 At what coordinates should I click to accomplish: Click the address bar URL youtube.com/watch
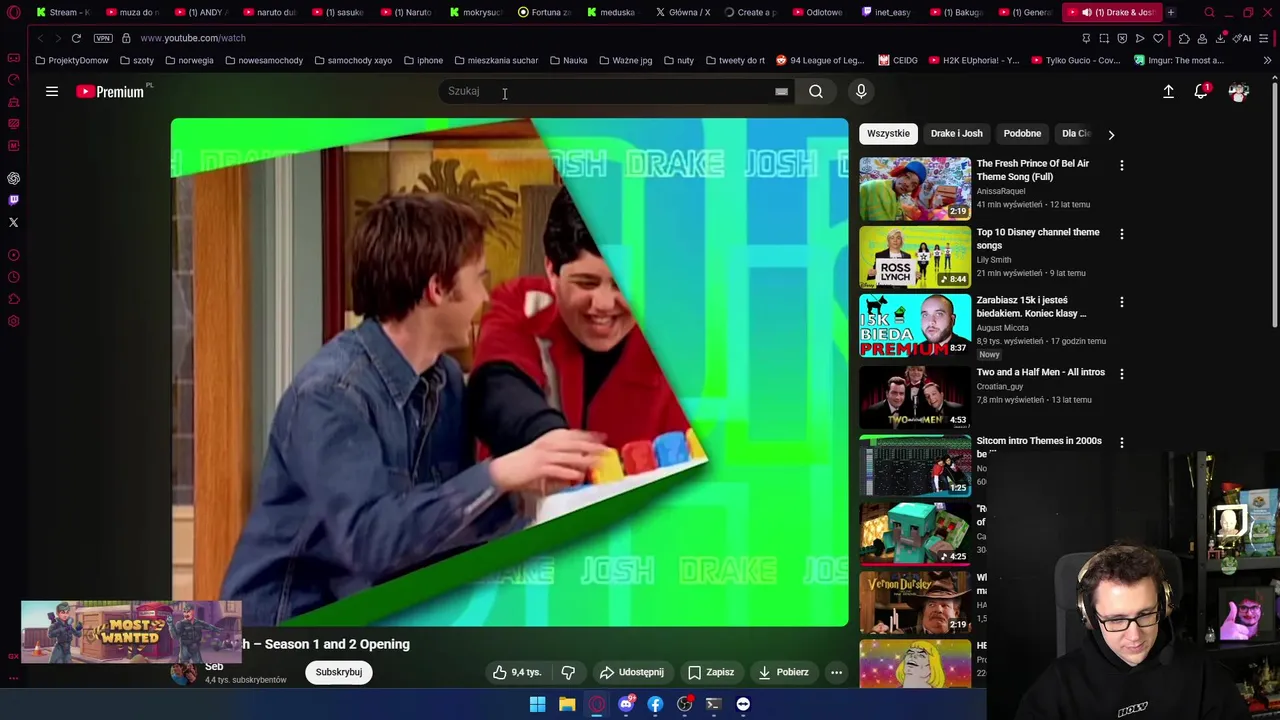(x=193, y=38)
